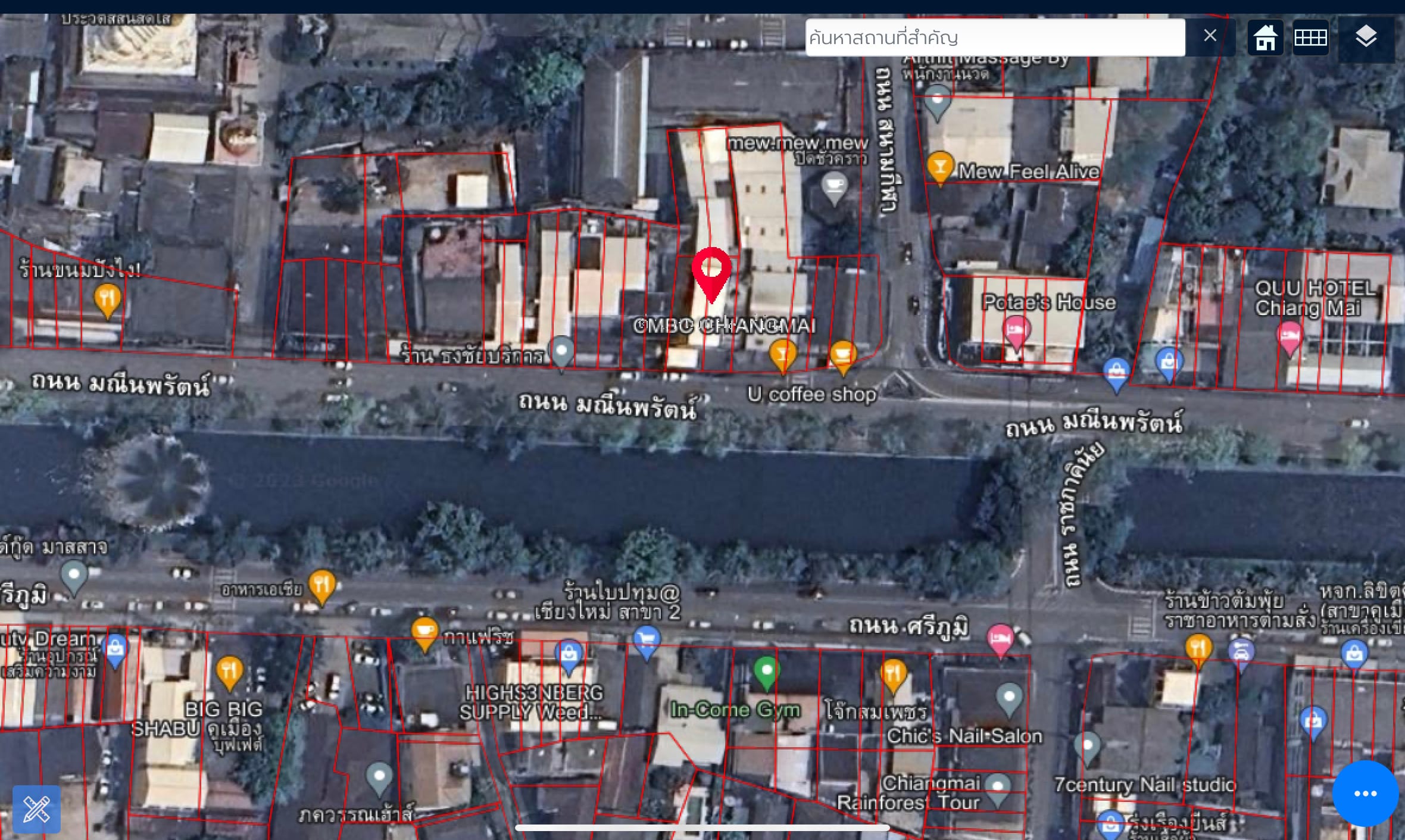This screenshot has height=840, width=1405.
Task: Click the 7century Nail studio marker
Action: (1088, 749)
